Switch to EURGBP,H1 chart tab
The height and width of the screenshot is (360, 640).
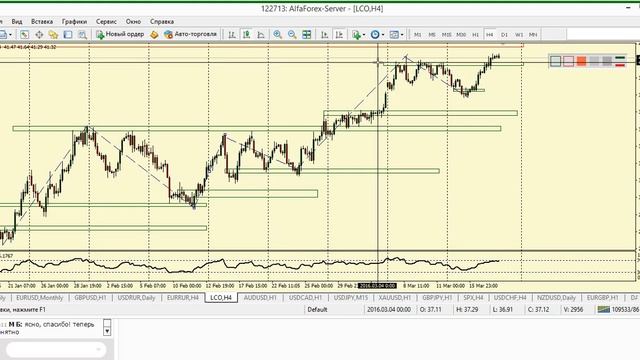point(602,298)
